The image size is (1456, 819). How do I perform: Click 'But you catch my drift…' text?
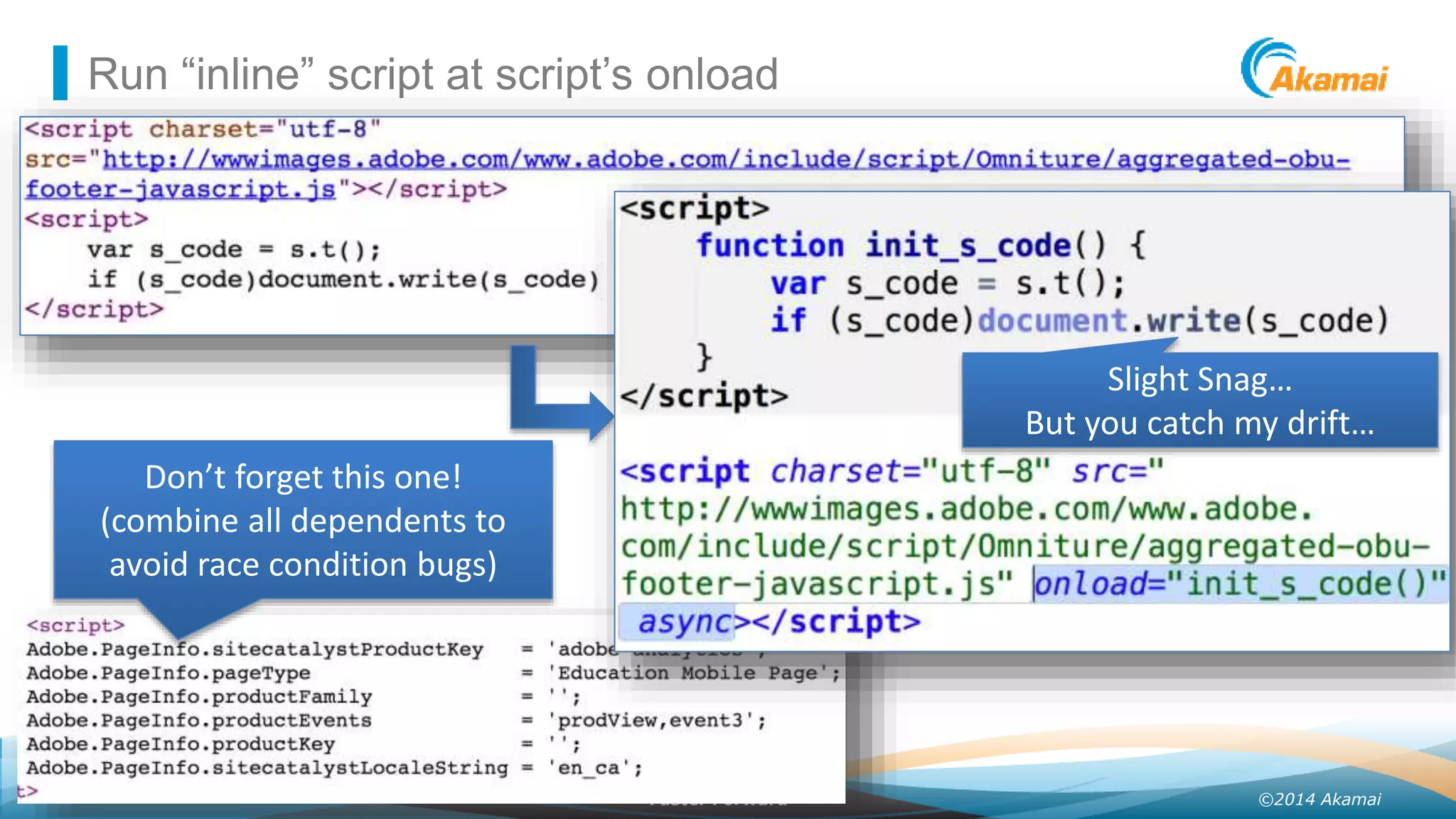point(1200,423)
